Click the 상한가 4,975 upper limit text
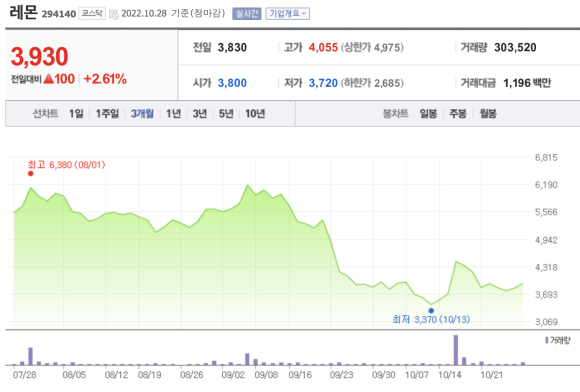580x392 pixels. 372,47
